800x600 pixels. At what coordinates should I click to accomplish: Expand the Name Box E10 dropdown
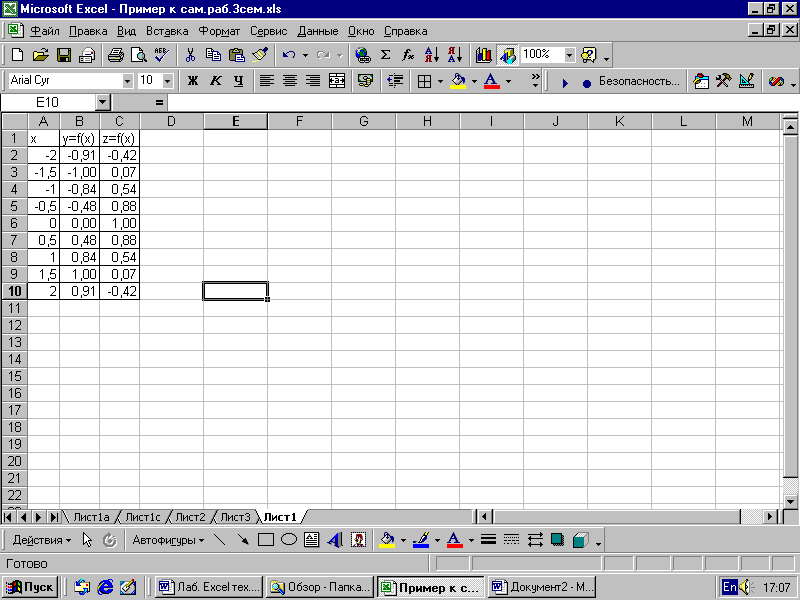pos(103,103)
